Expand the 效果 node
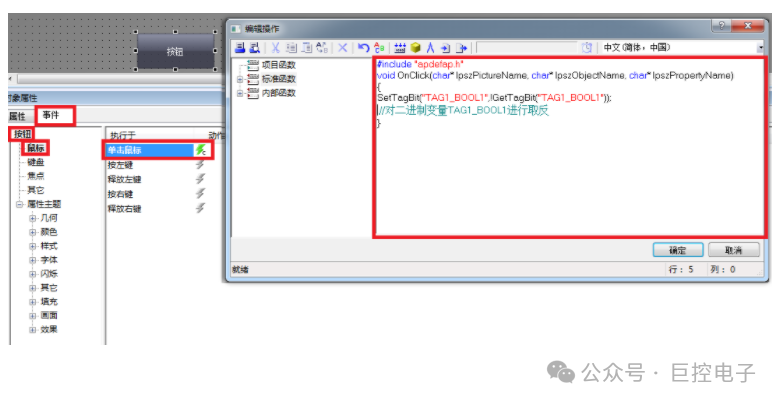The height and width of the screenshot is (403, 780). pyautogui.click(x=33, y=329)
